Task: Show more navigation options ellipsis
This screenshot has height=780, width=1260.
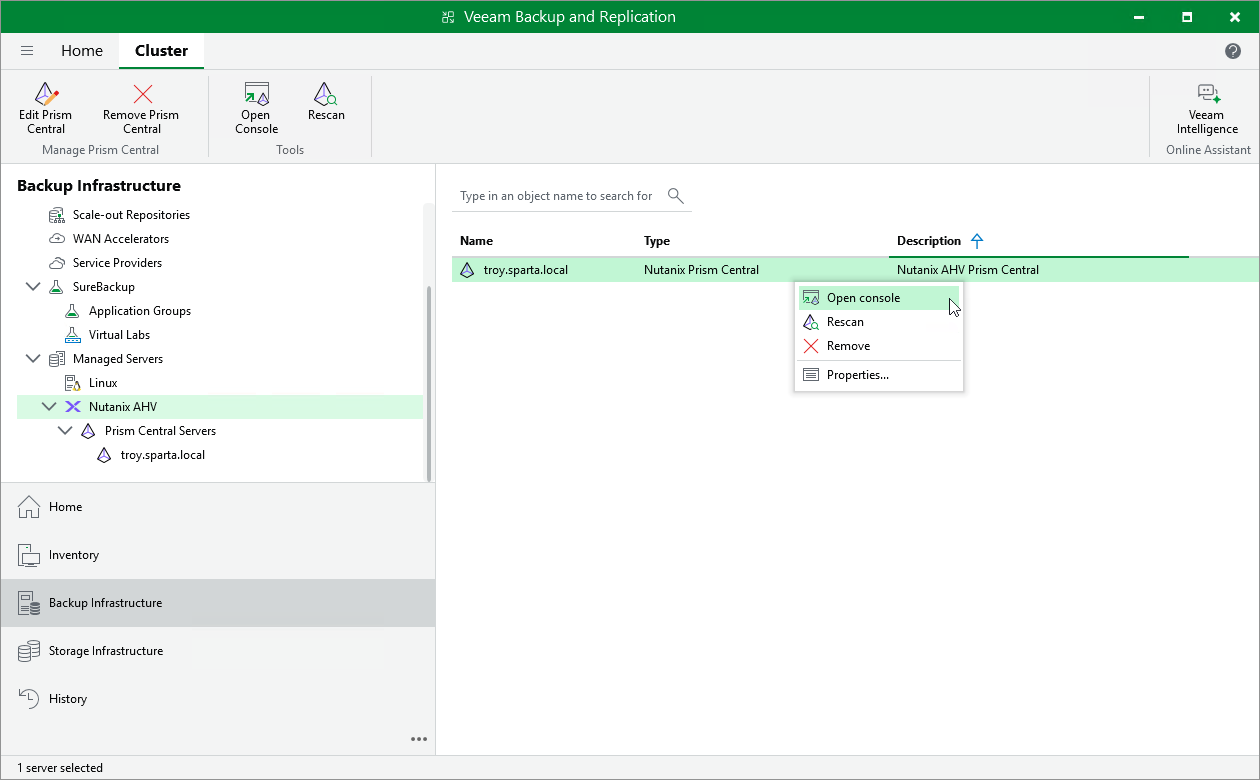Action: point(419,740)
